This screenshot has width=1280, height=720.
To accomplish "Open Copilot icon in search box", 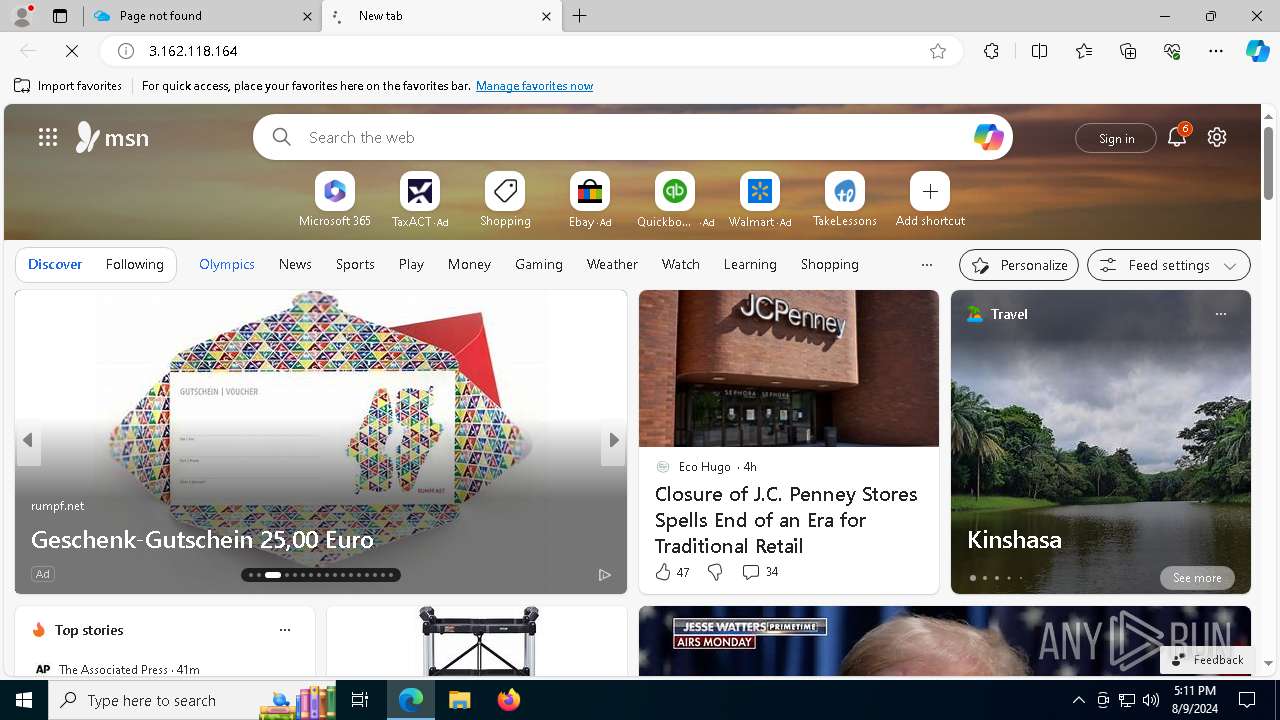I will (x=988, y=137).
